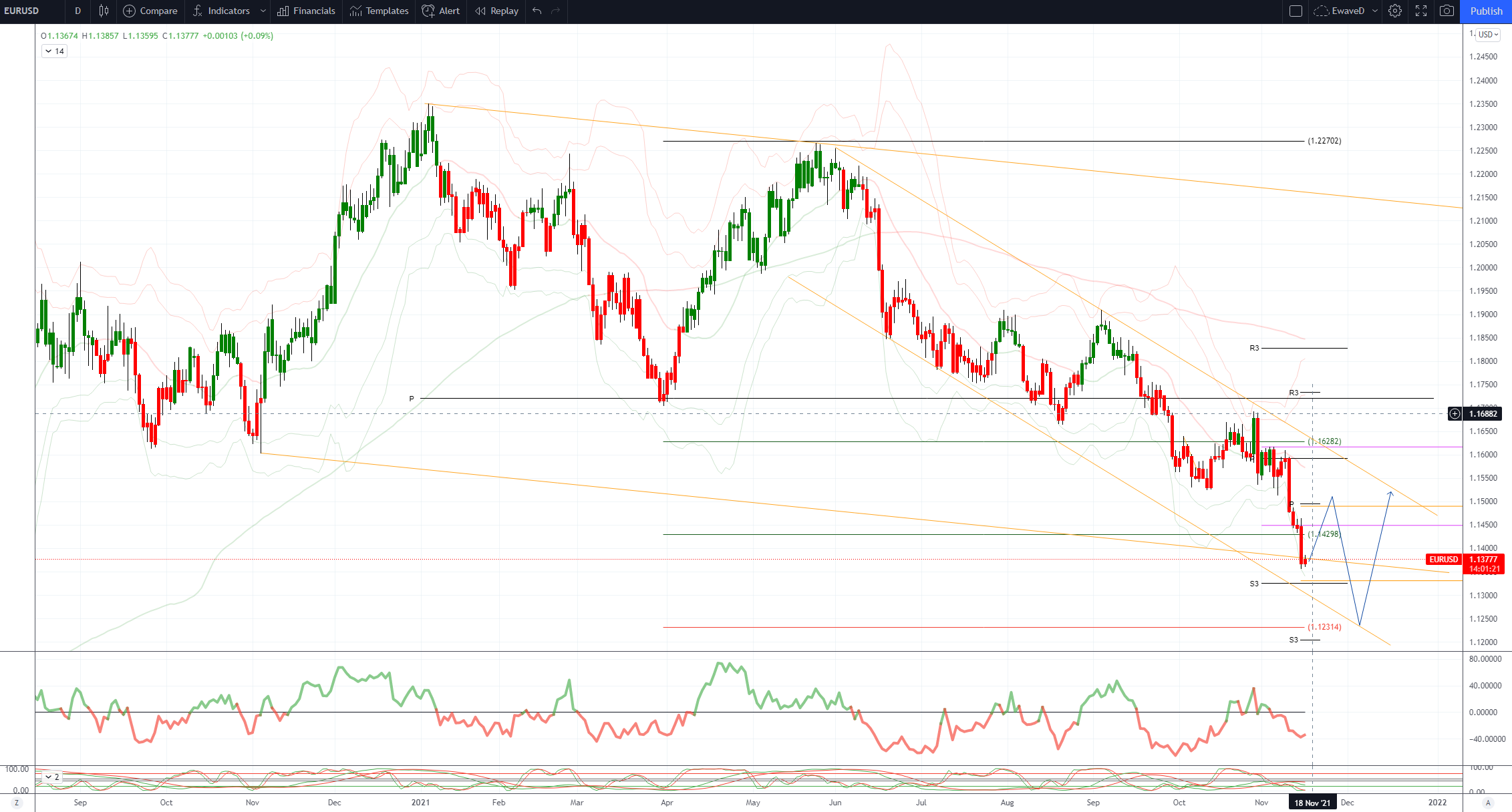This screenshot has width=1512, height=812.
Task: Take a chart snapshot with camera icon
Action: (x=1447, y=11)
